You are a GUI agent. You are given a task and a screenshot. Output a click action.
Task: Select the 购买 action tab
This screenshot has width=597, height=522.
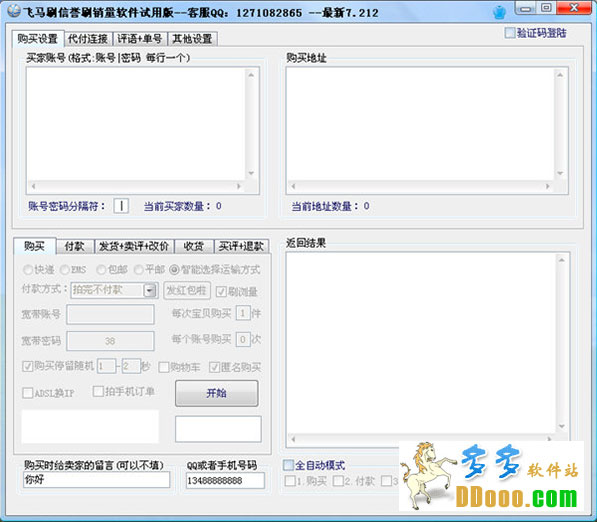click(35, 246)
